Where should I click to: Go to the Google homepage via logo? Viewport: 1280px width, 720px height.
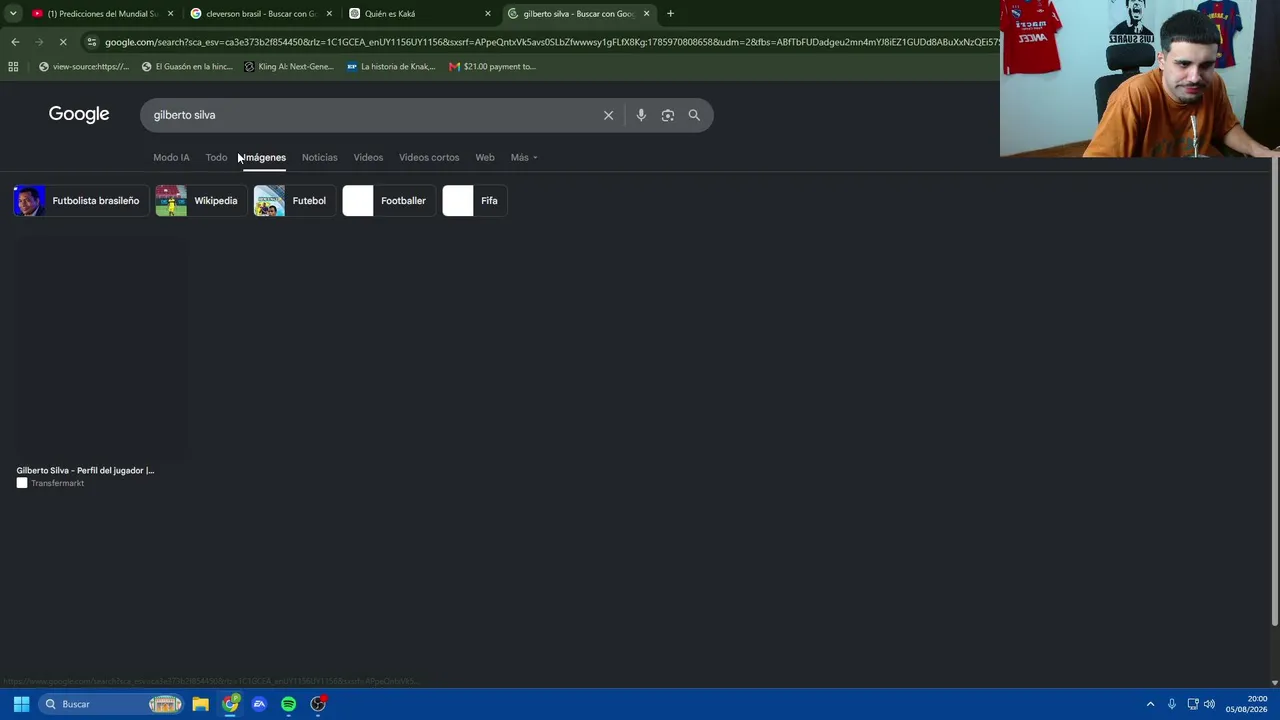pyautogui.click(x=79, y=114)
